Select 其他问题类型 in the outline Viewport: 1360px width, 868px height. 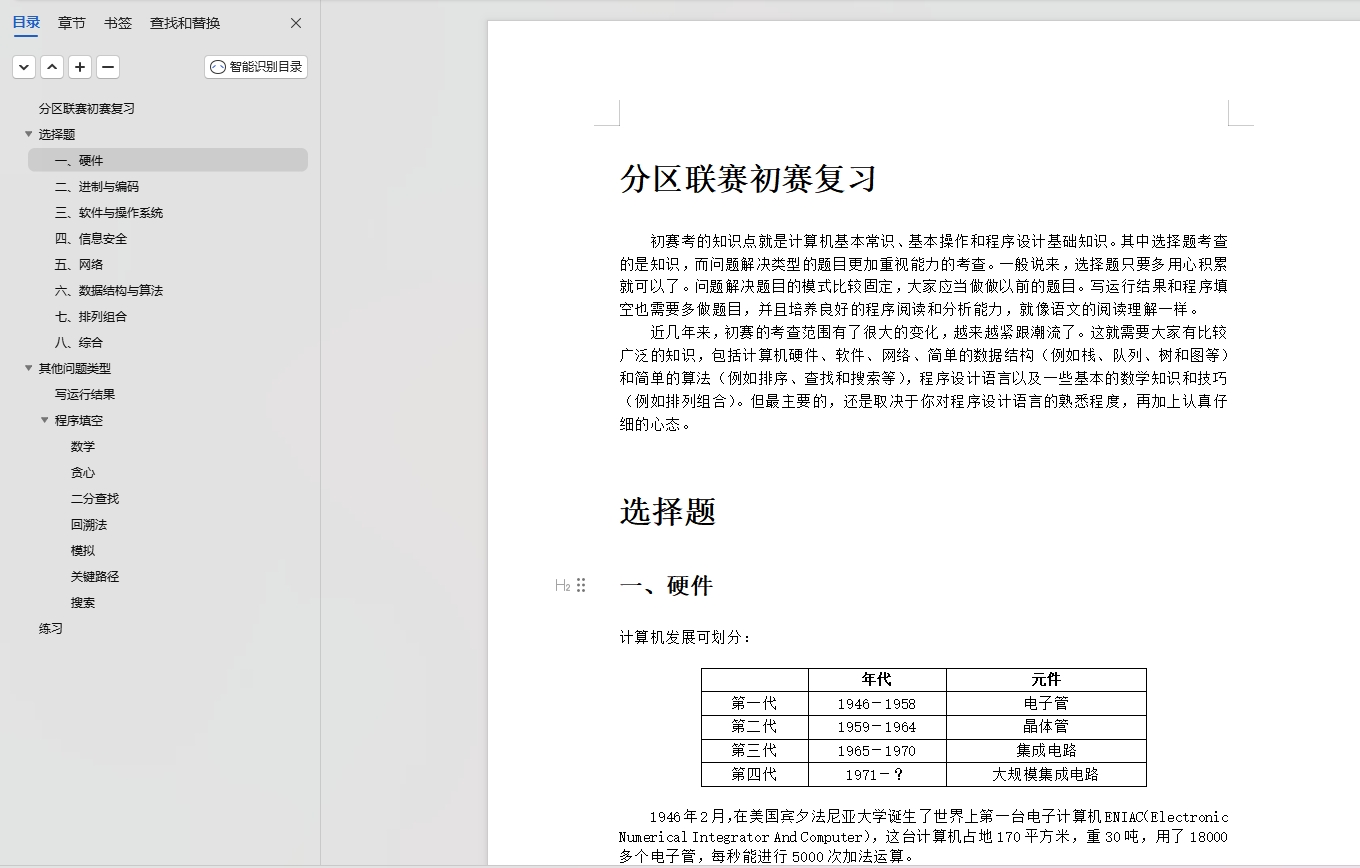[75, 368]
